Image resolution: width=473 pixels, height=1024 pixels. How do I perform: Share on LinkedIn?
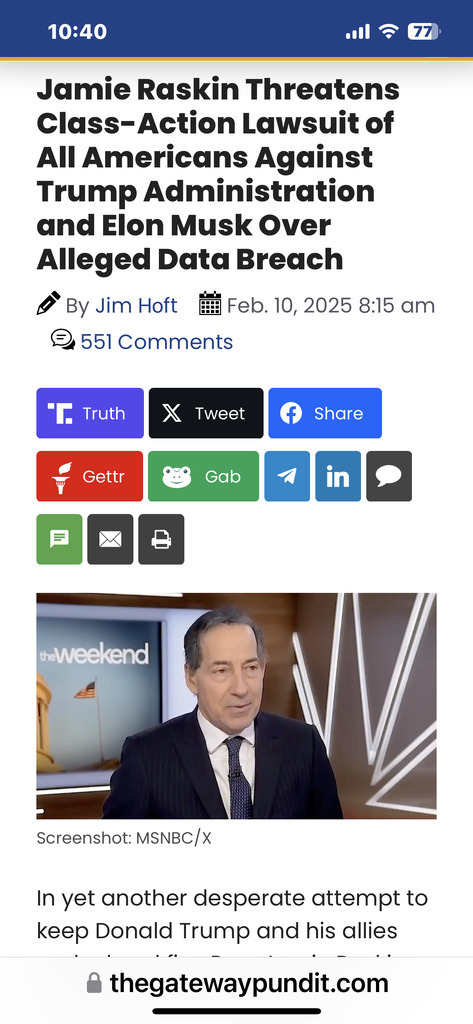click(x=338, y=476)
